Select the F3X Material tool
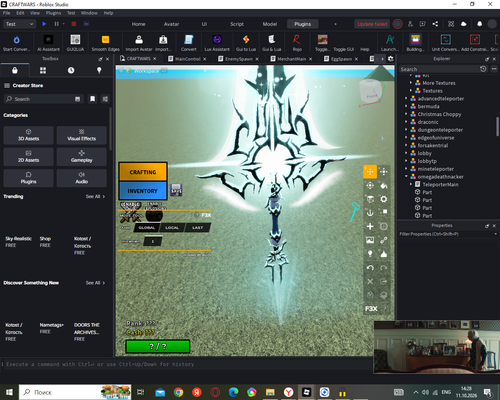Image resolution: width=500 pixels, height=400 pixels. [384, 199]
